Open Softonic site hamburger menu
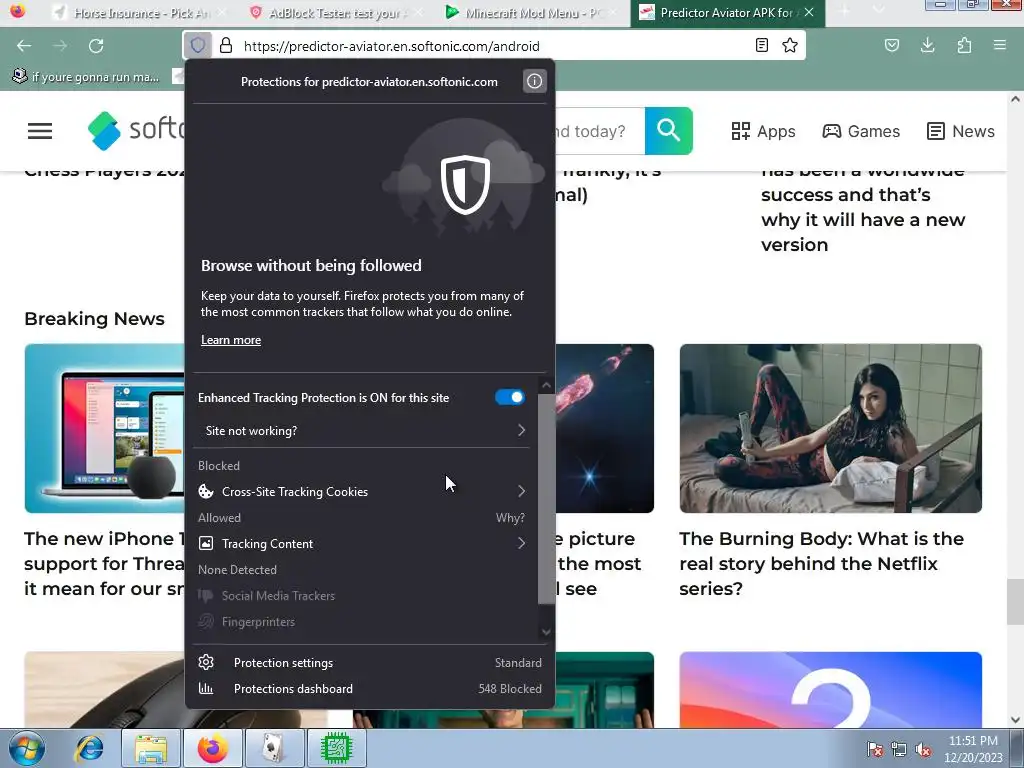 click(40, 131)
